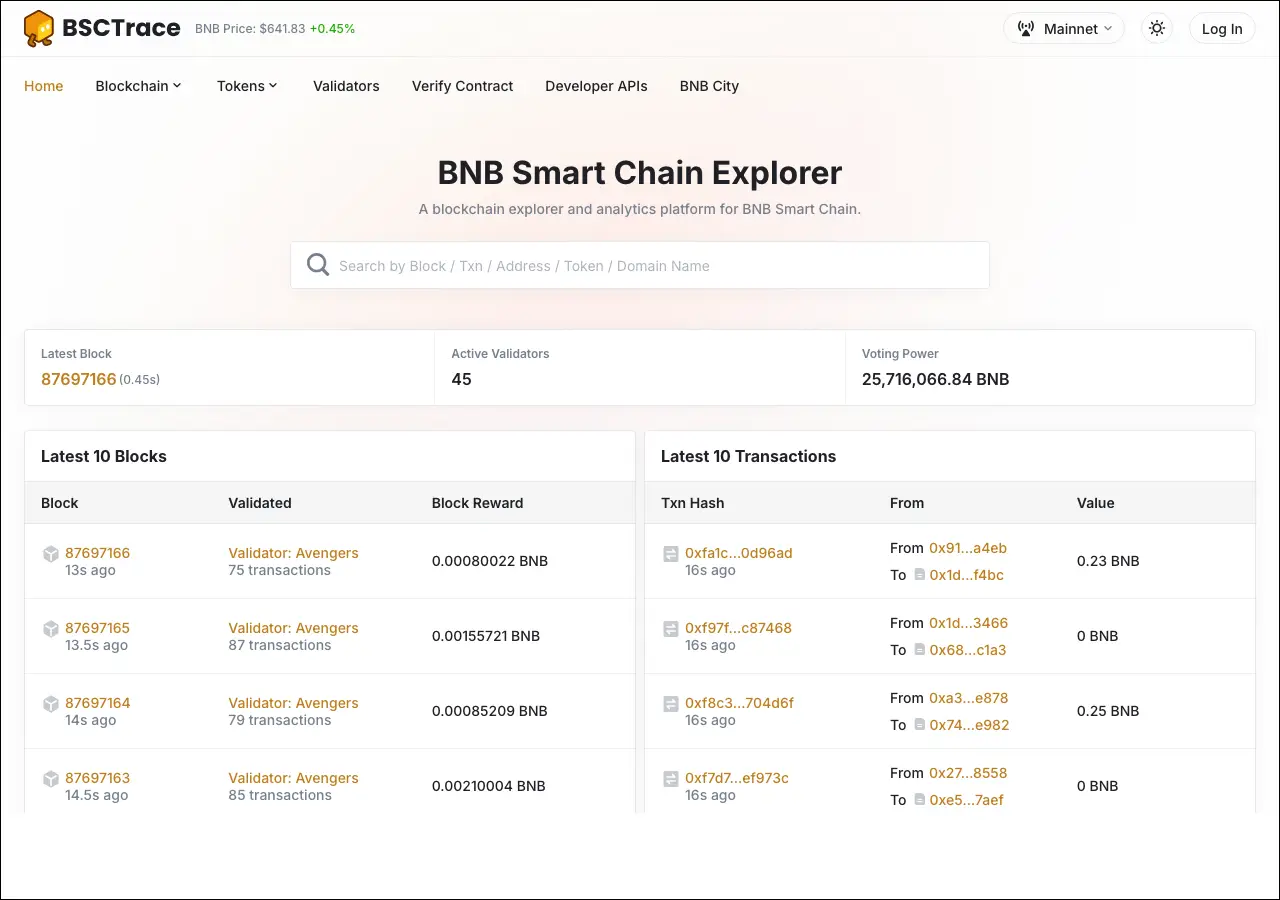Viewport: 1280px width, 900px height.
Task: Click the contract icon next to 0x1d...f4bc
Action: point(919,575)
